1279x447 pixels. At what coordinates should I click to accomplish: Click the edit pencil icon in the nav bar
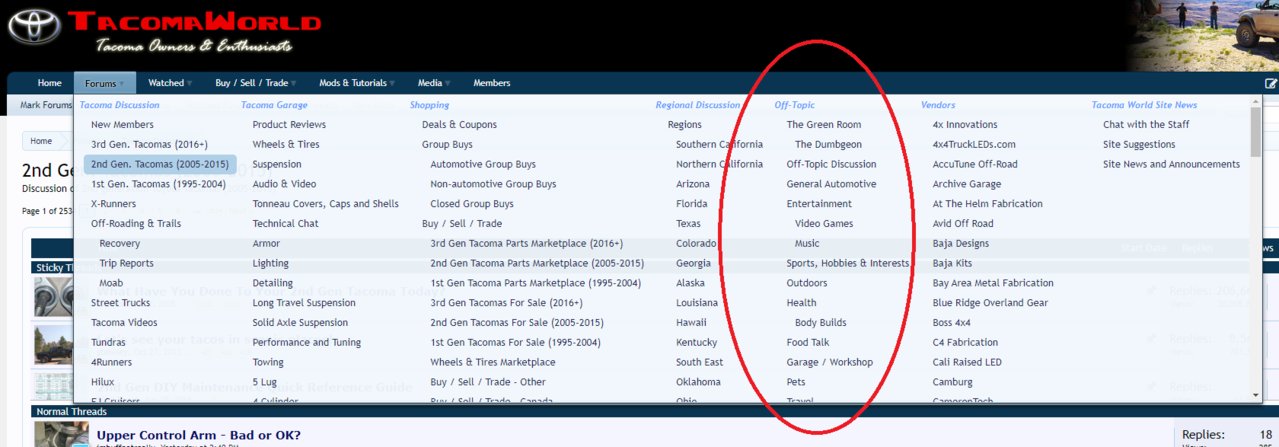point(1271,83)
